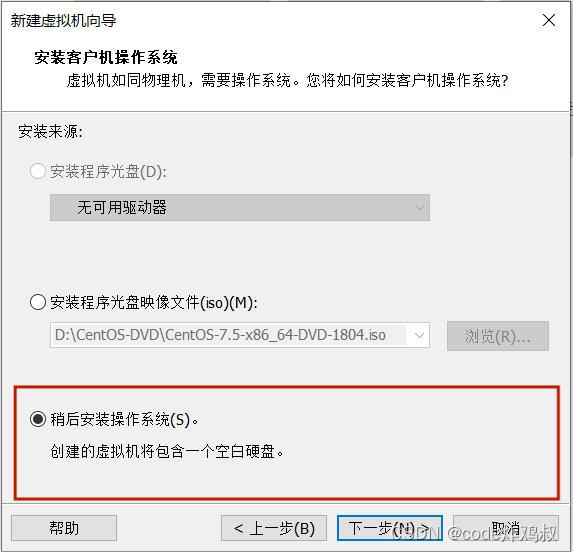Cancel the wizard with the 取消 button
573x552 pixels.
point(506,528)
